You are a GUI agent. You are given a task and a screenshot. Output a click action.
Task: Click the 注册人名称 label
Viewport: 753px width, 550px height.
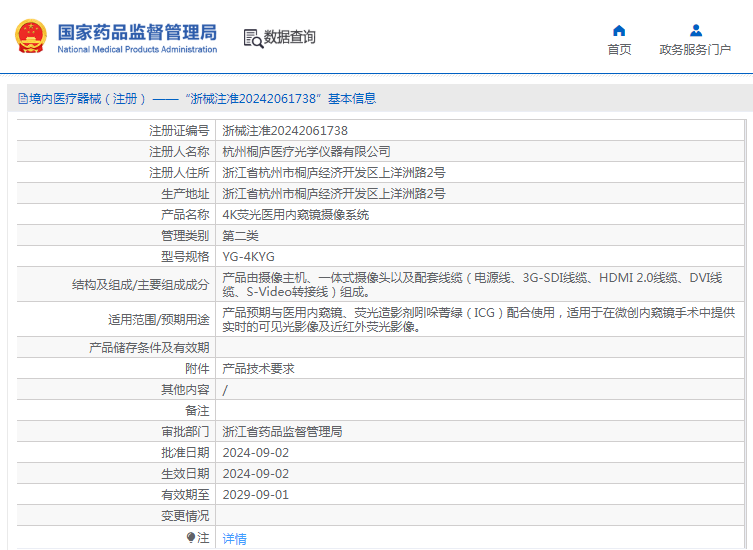pyautogui.click(x=179, y=152)
